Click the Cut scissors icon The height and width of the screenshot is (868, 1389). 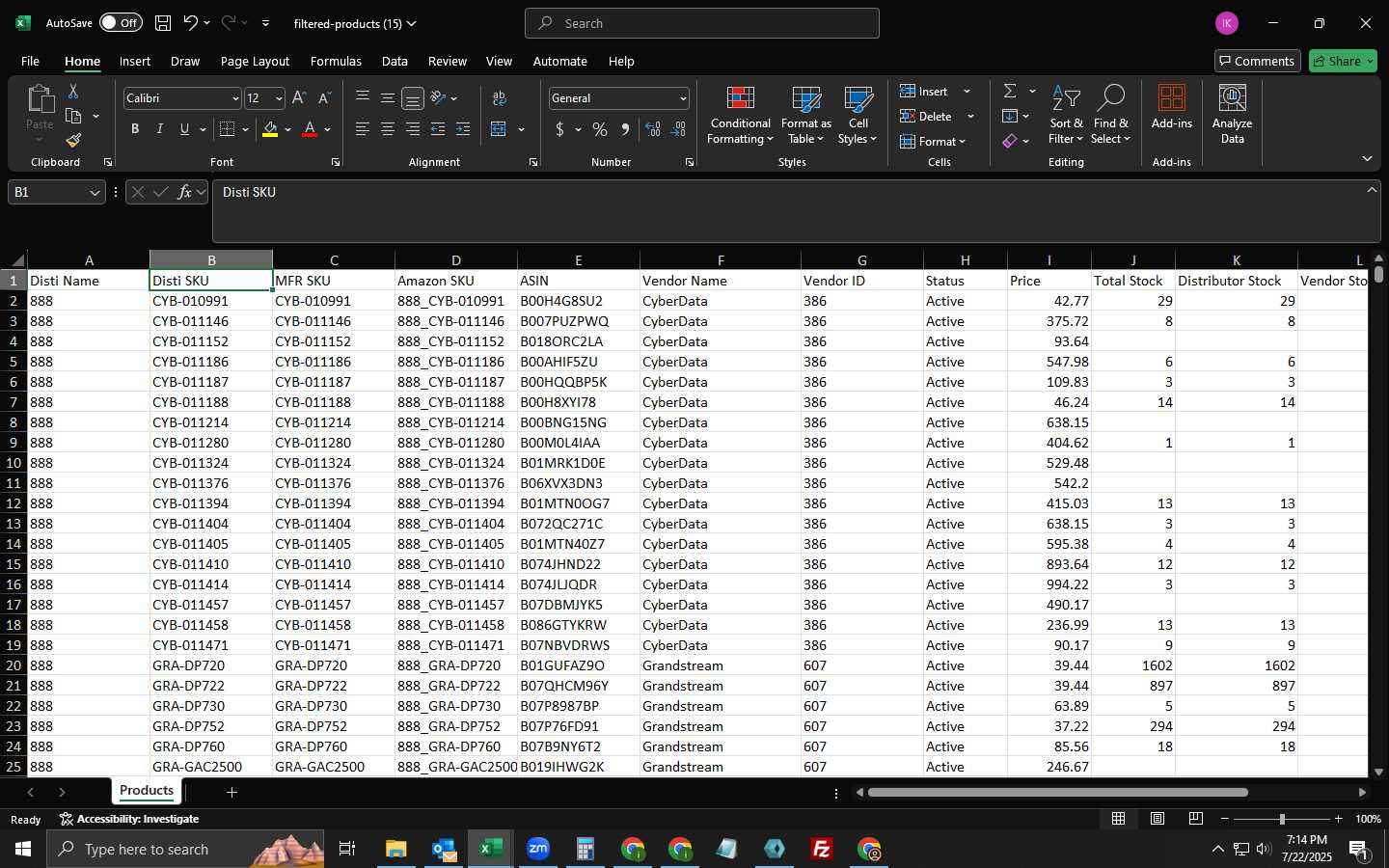coord(73,91)
